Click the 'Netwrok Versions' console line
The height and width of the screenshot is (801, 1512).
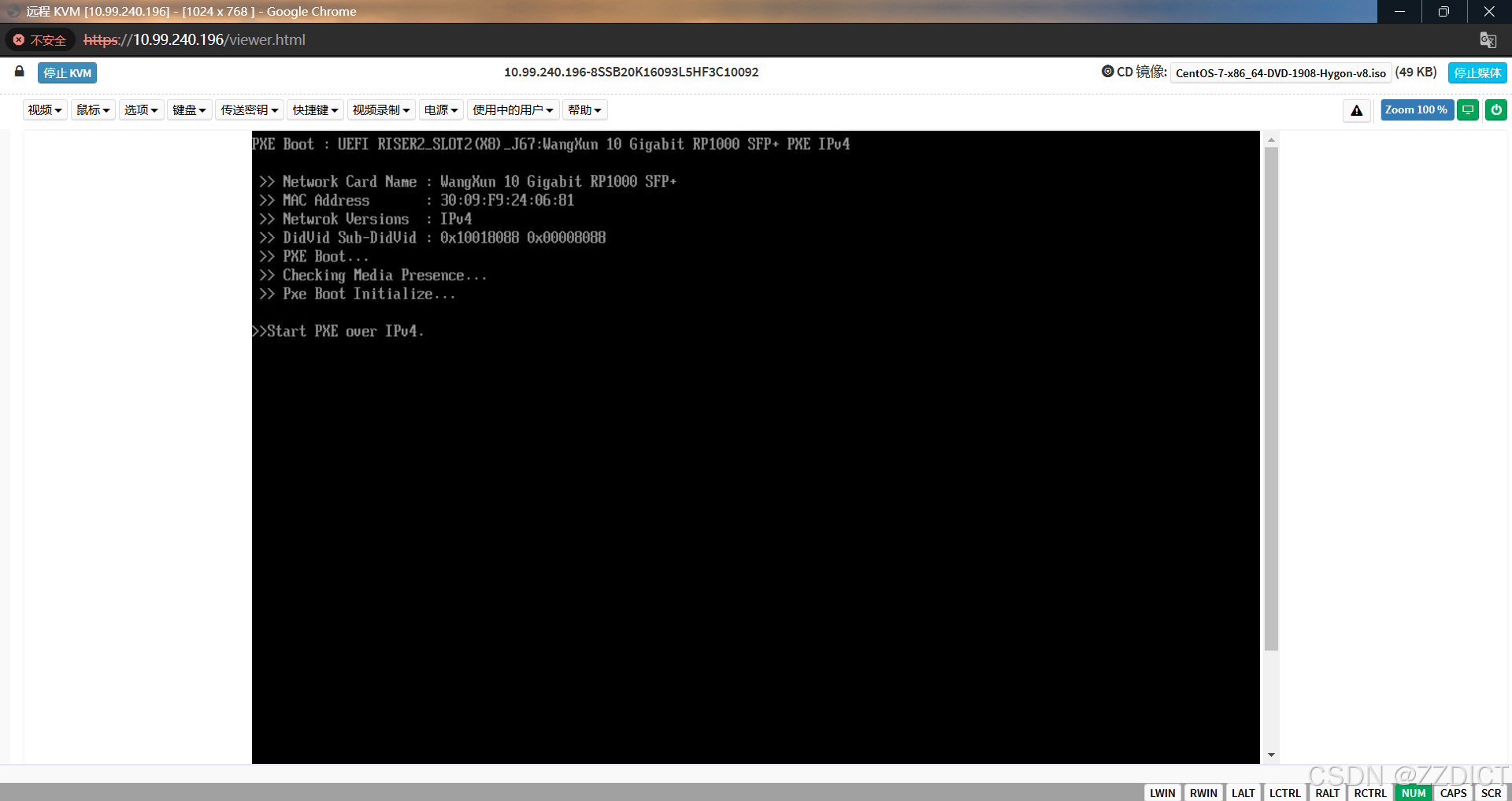(365, 219)
